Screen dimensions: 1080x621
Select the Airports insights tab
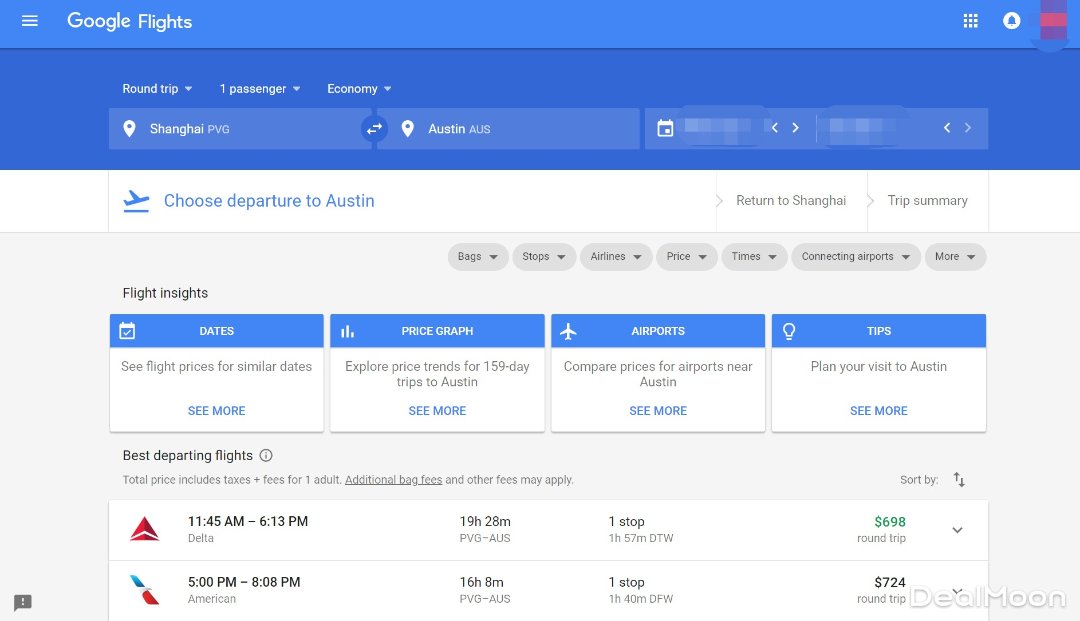coord(658,331)
